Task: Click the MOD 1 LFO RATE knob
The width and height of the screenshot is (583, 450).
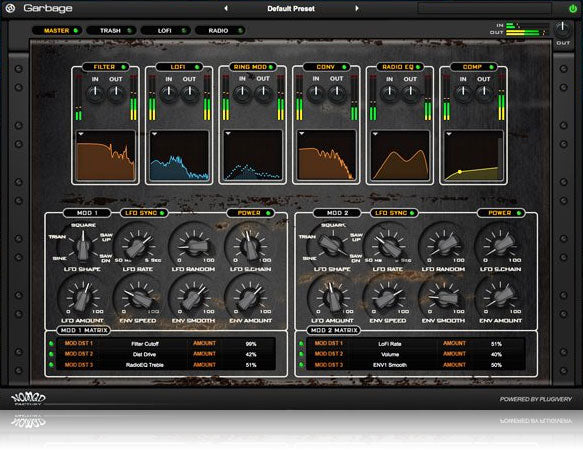Action: (x=138, y=246)
